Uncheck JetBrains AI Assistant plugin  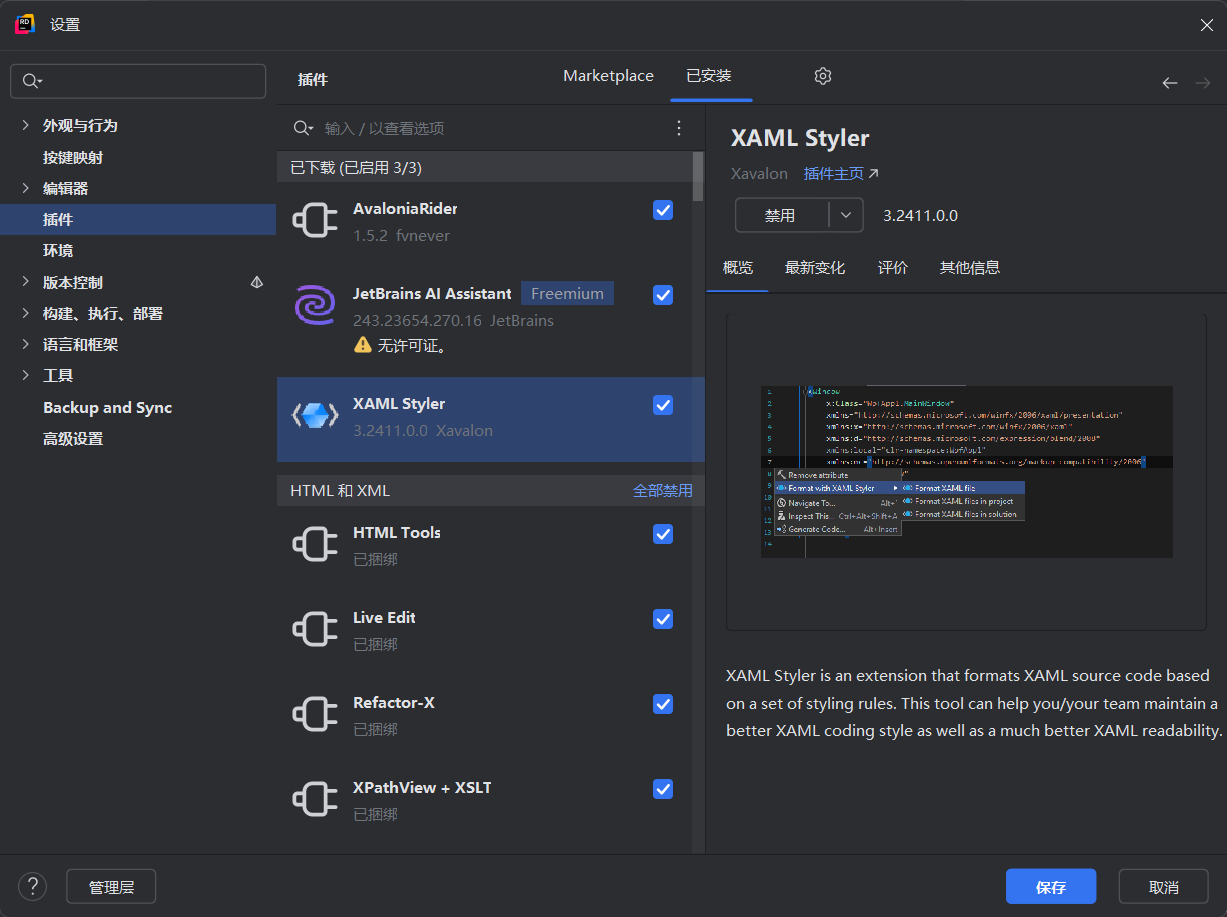(663, 295)
